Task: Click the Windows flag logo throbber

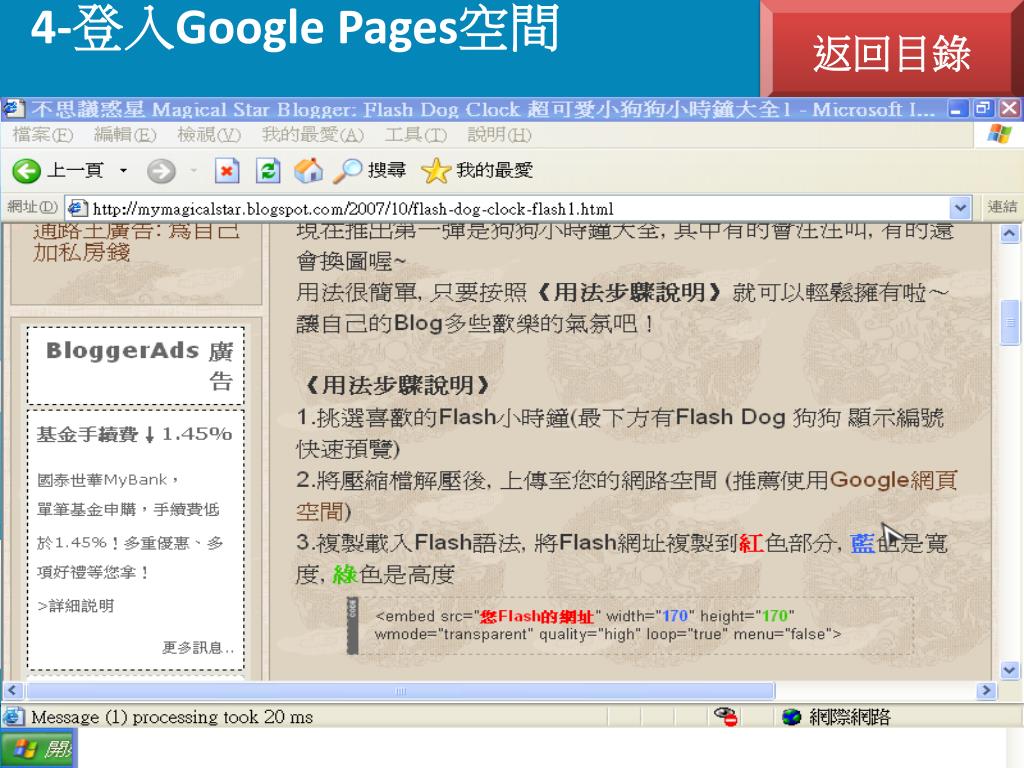Action: coord(1000,135)
